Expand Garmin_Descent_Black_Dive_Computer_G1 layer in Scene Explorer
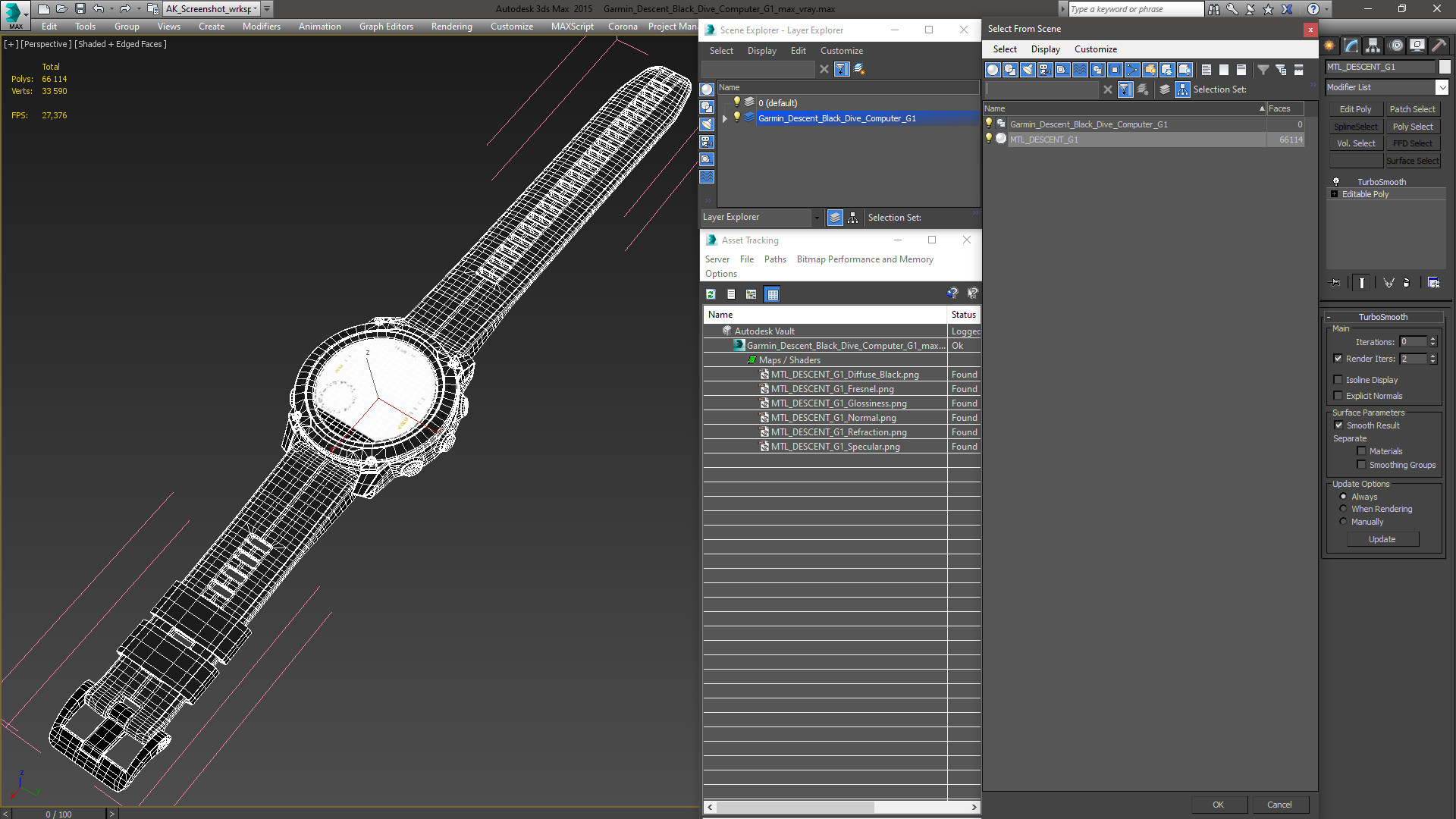Image resolution: width=1456 pixels, height=819 pixels. click(x=724, y=118)
